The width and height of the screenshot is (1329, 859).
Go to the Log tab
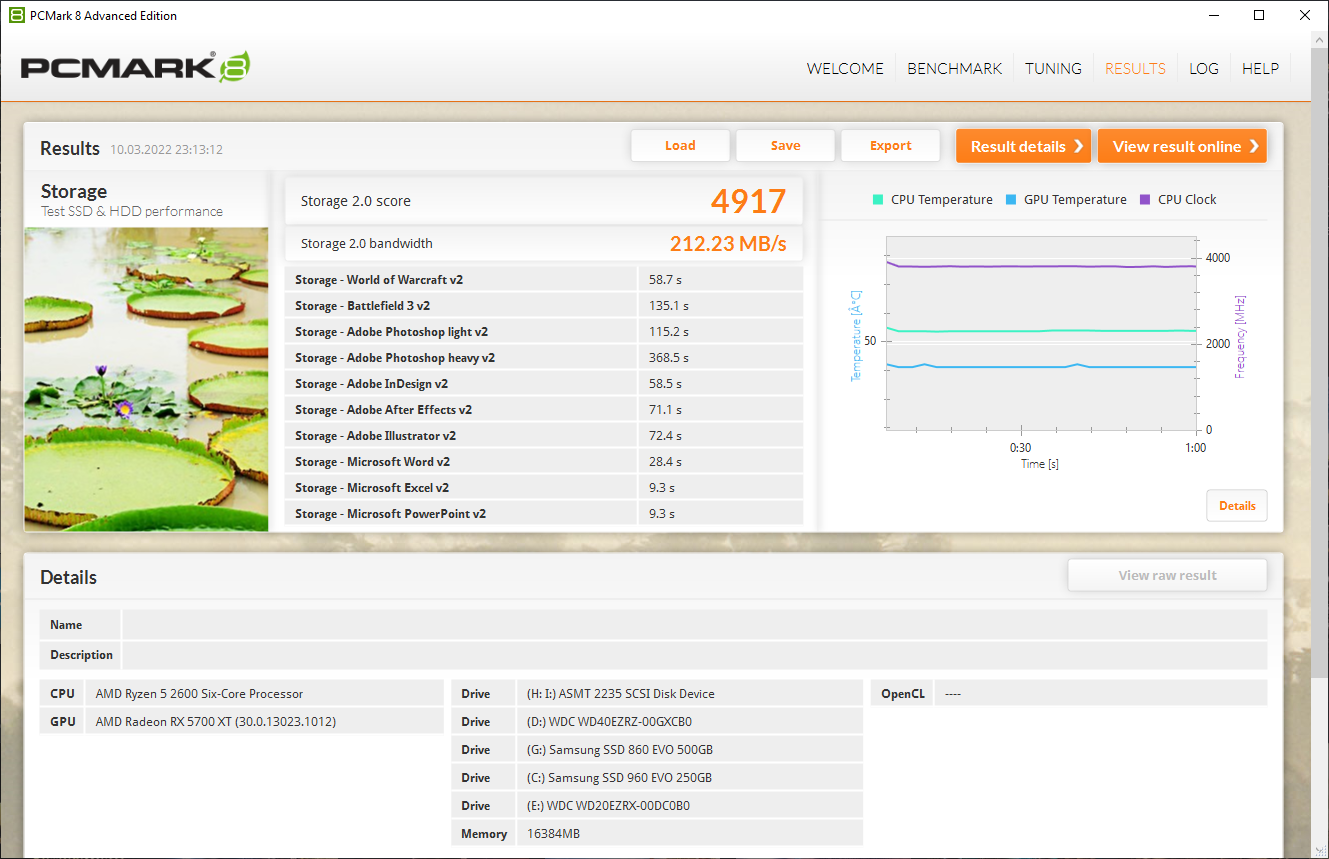pos(1204,68)
